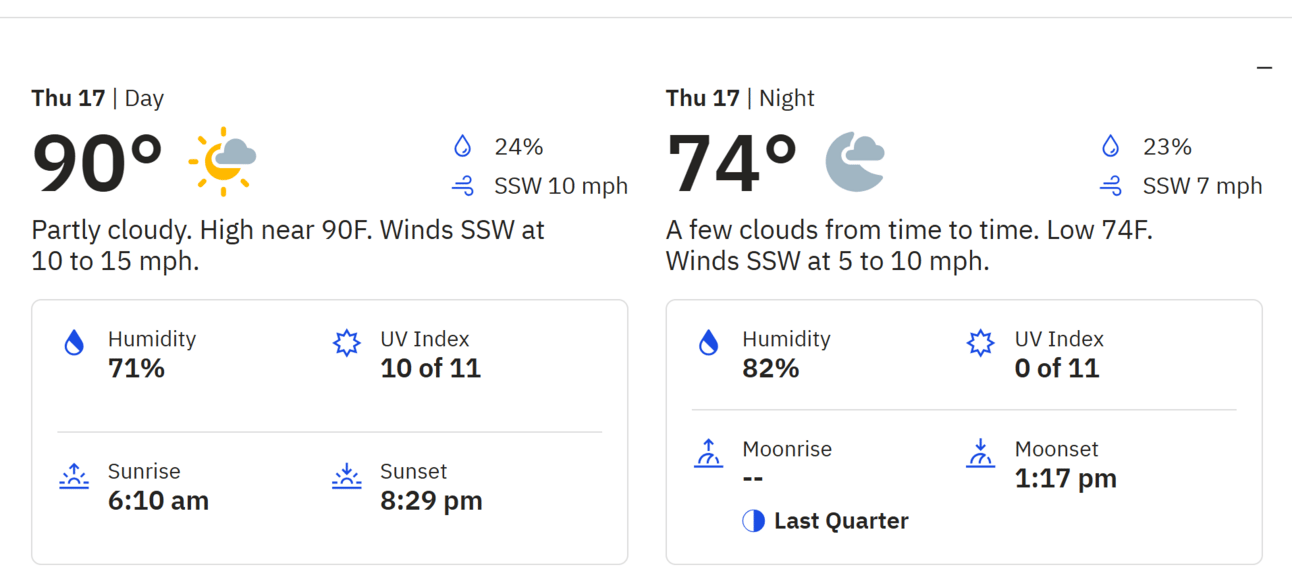
Task: Click the Moonrise icon
Action: (x=708, y=454)
